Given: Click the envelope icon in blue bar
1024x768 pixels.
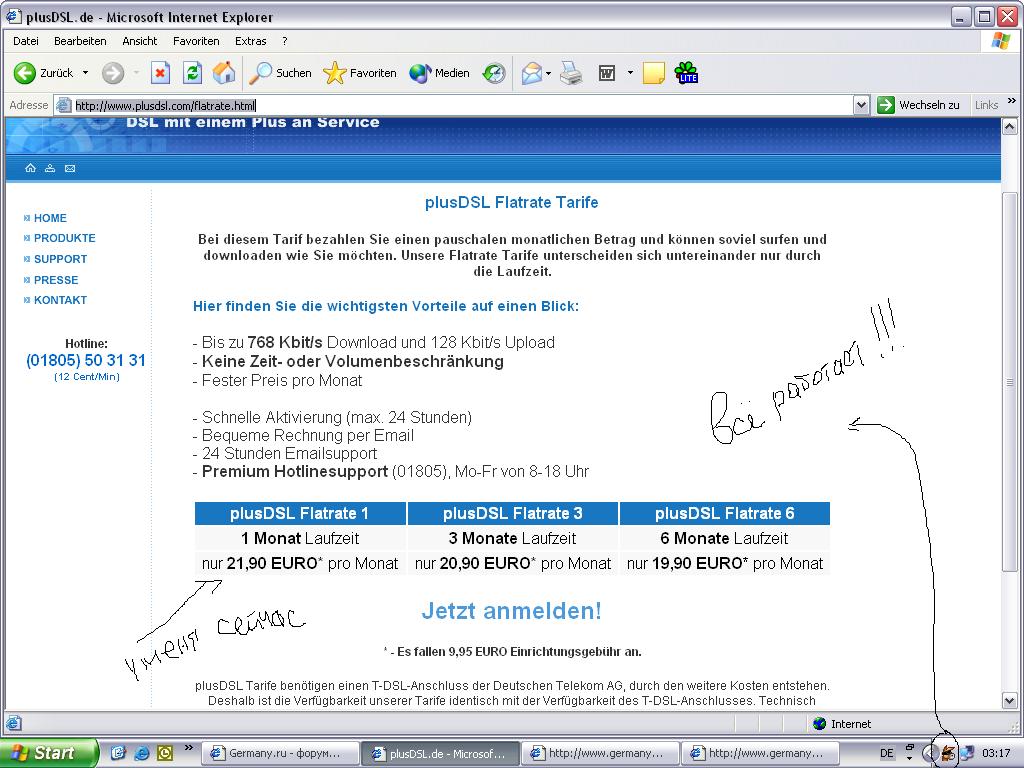Looking at the screenshot, I should (x=70, y=168).
